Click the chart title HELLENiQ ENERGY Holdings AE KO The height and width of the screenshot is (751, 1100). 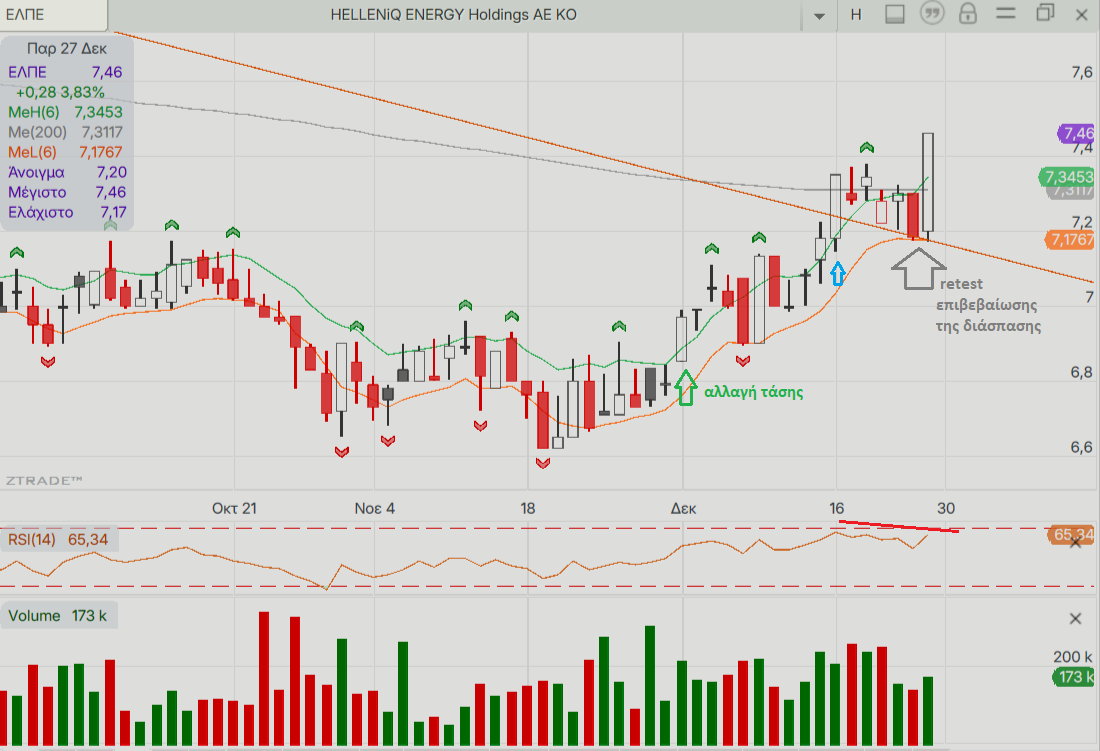453,15
